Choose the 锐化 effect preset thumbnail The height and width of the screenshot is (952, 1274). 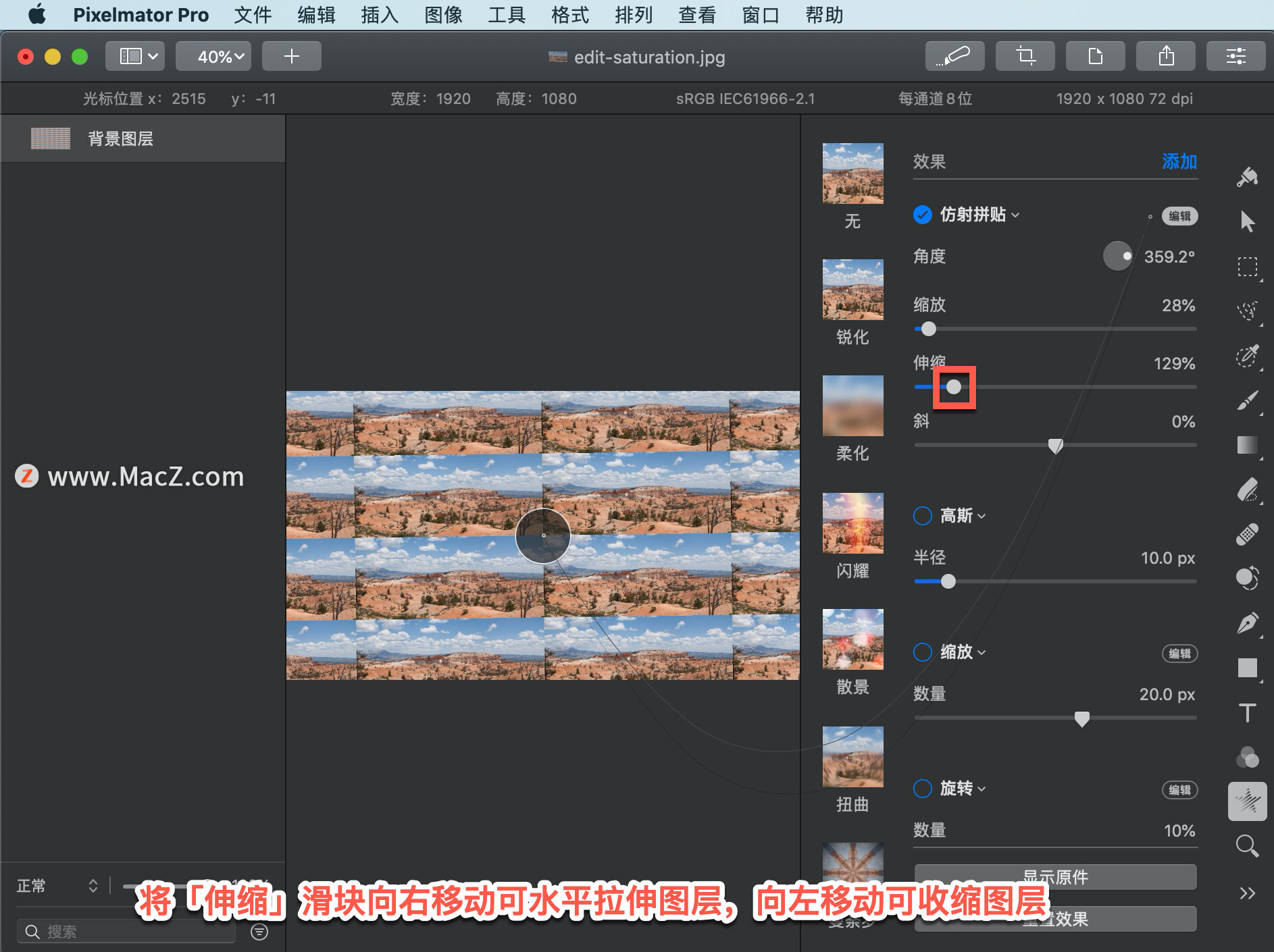coord(852,290)
